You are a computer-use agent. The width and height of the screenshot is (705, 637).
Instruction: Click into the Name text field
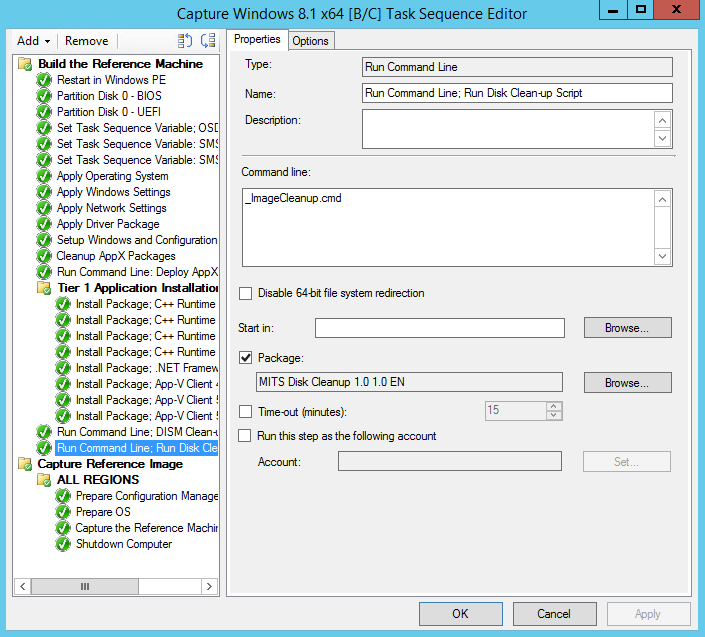517,93
